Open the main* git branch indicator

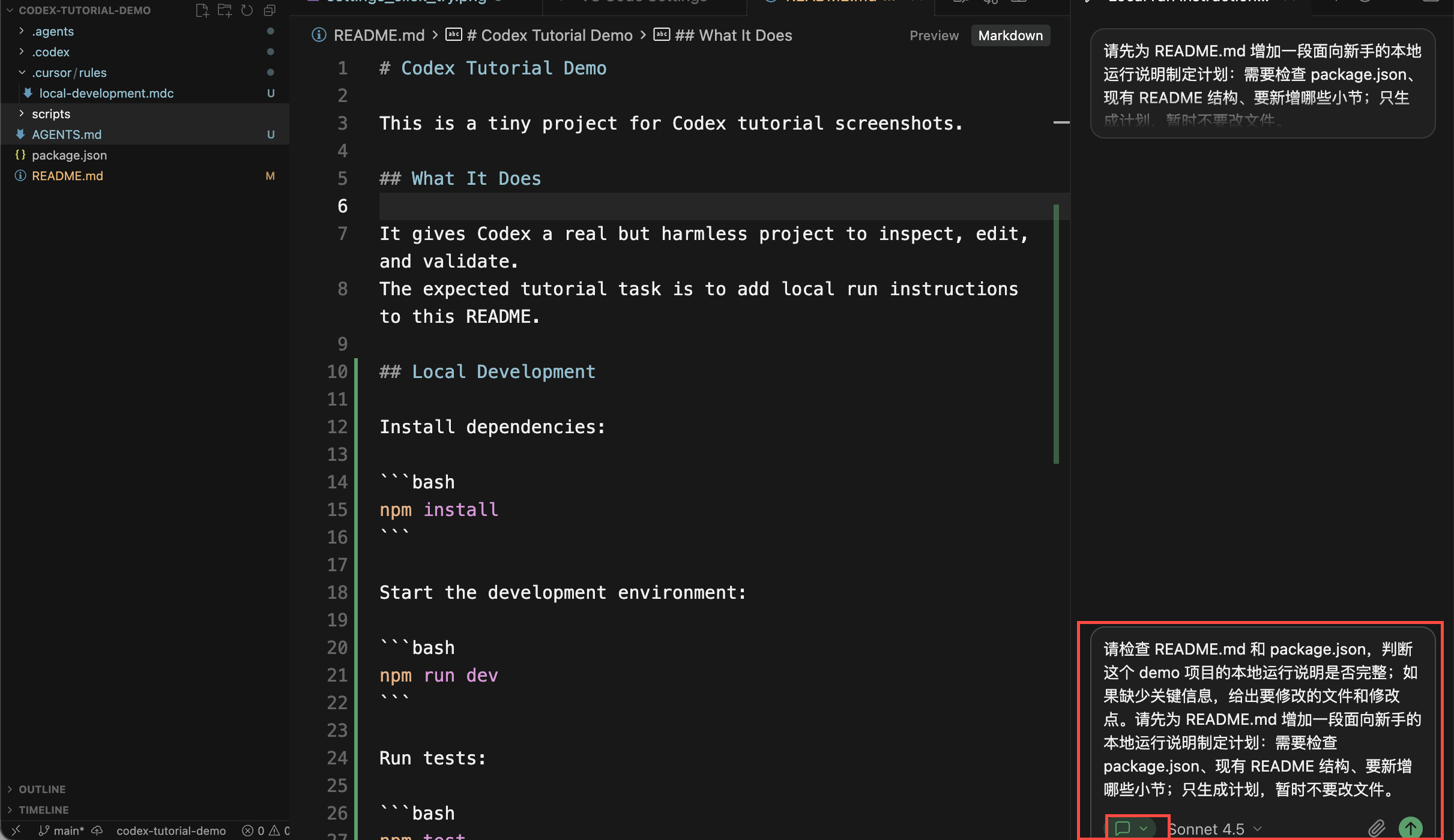tap(62, 830)
